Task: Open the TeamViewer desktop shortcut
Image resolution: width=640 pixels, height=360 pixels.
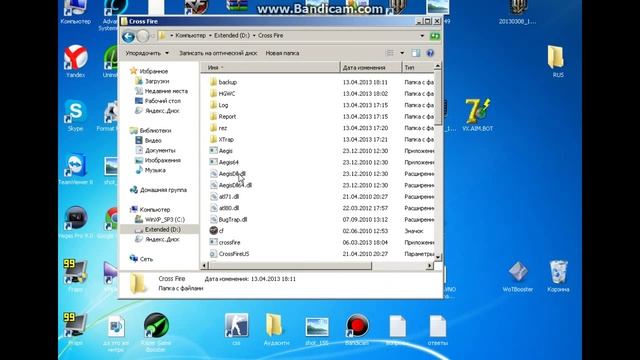Action: click(76, 169)
